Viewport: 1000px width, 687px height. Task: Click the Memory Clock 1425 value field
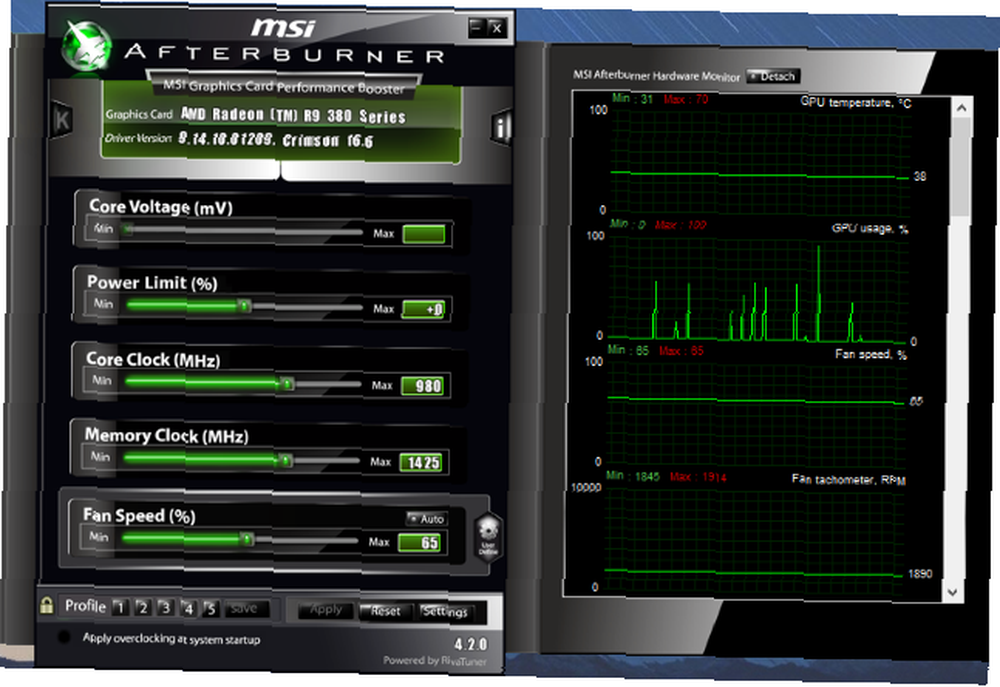click(421, 462)
